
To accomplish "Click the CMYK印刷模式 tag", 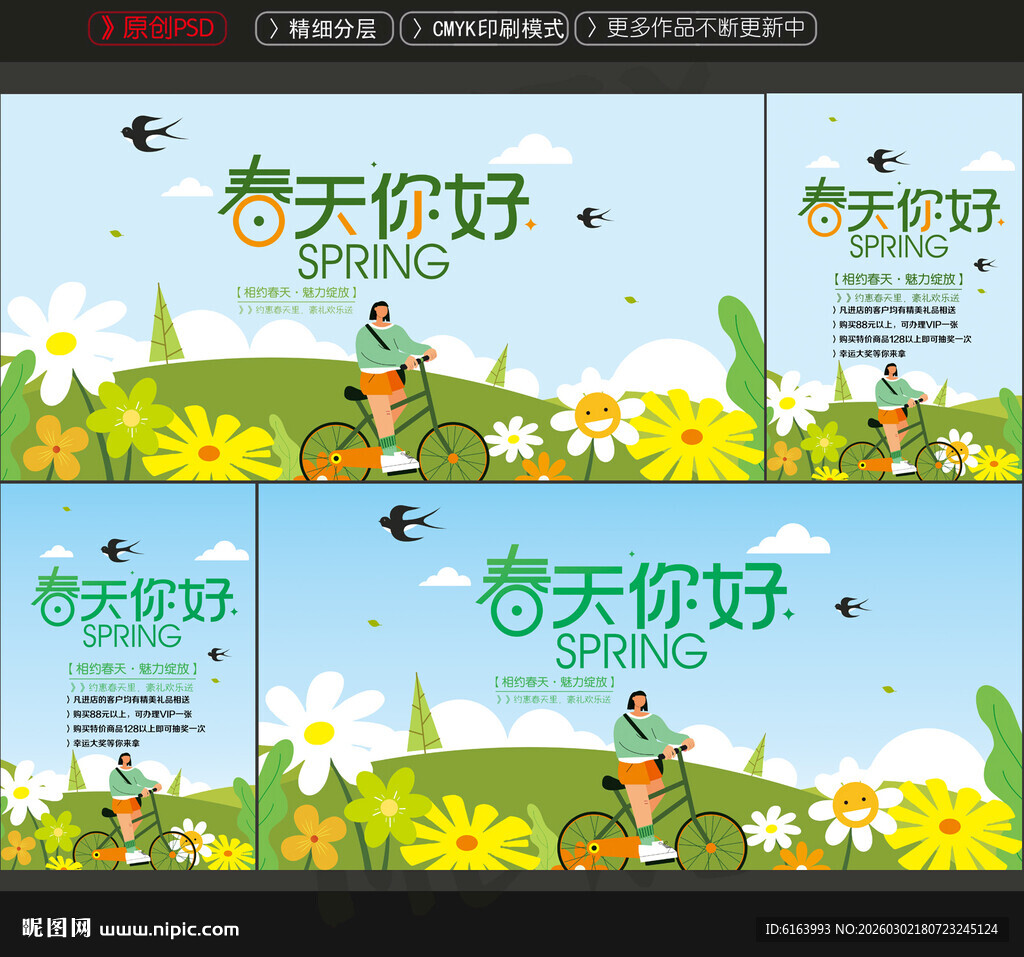I will click(x=484, y=29).
